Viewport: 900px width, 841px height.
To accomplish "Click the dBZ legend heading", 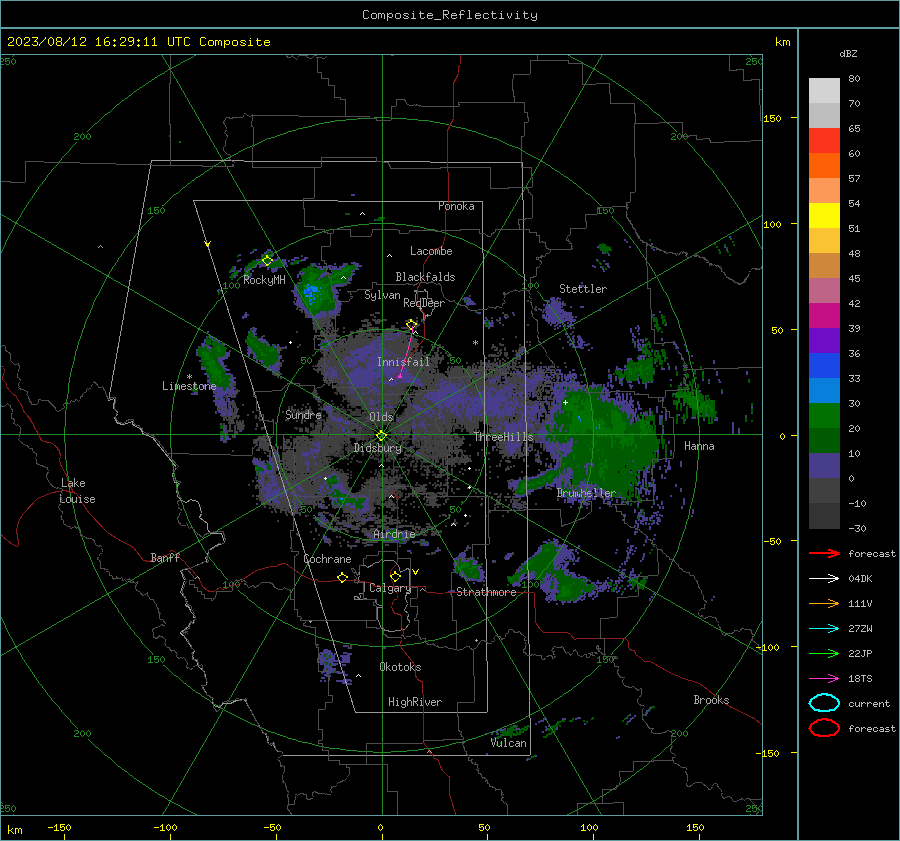I will click(x=848, y=53).
